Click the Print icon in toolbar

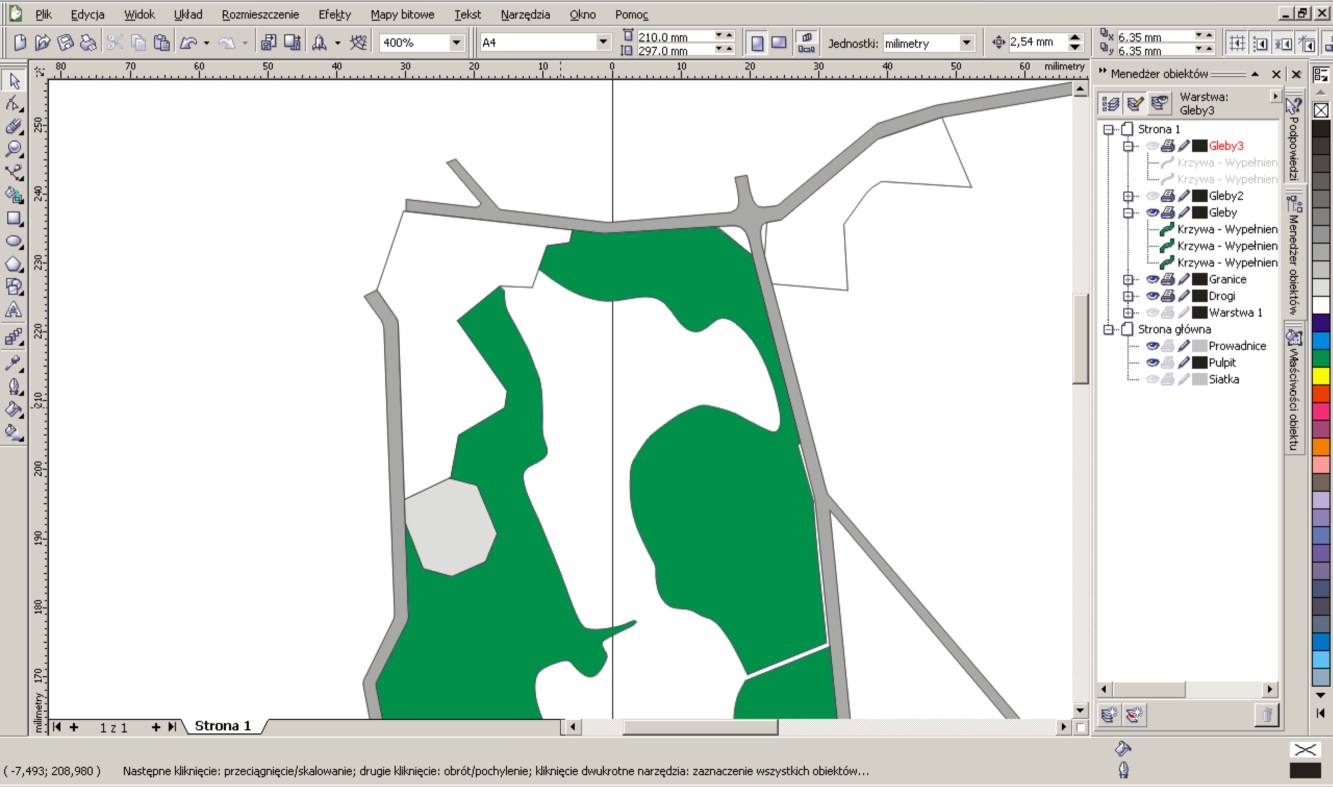tap(89, 43)
